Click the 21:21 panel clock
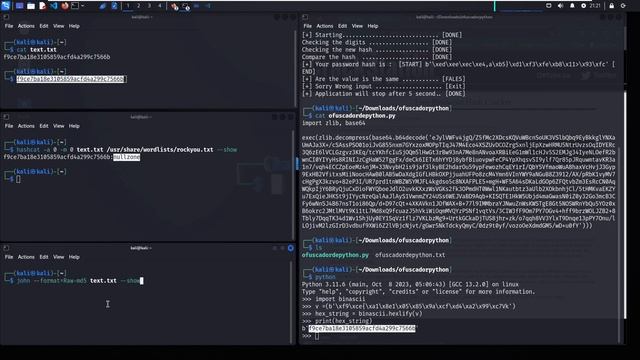Screen dimensions: 640x360 595,6
